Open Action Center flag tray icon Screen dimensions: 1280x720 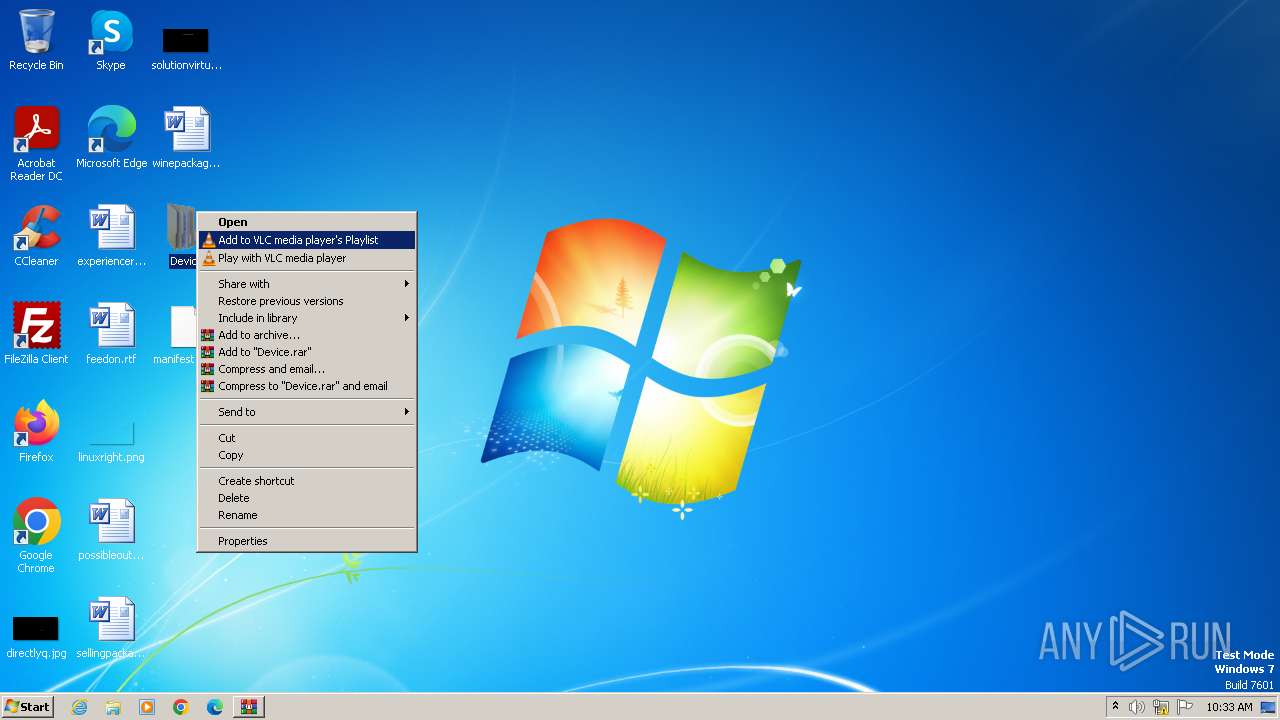1185,707
